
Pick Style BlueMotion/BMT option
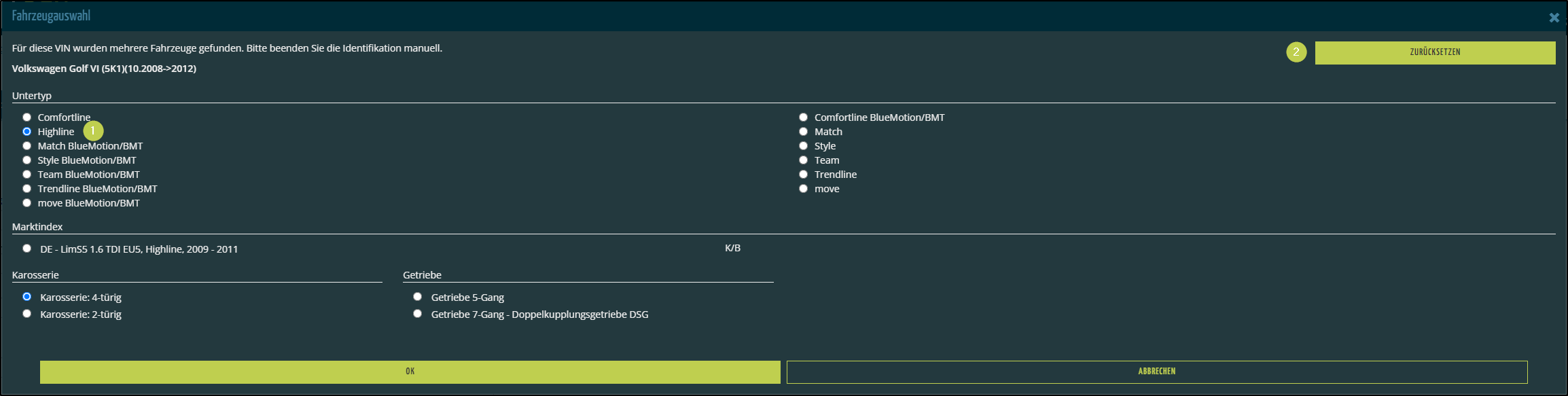tap(27, 160)
